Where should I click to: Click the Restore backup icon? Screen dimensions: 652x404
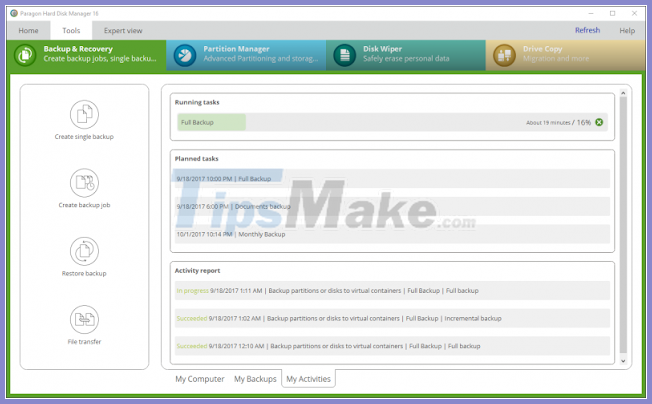coord(84,251)
